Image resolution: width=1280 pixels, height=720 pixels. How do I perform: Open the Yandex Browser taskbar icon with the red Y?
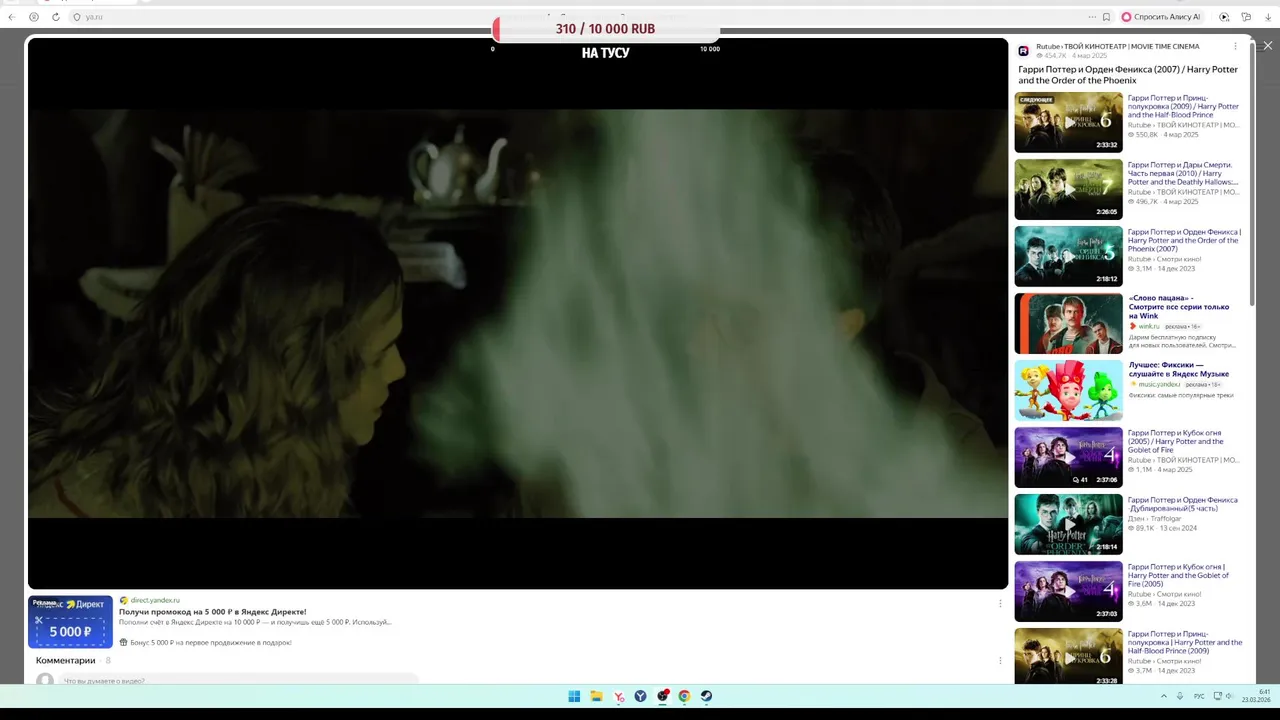coord(619,696)
